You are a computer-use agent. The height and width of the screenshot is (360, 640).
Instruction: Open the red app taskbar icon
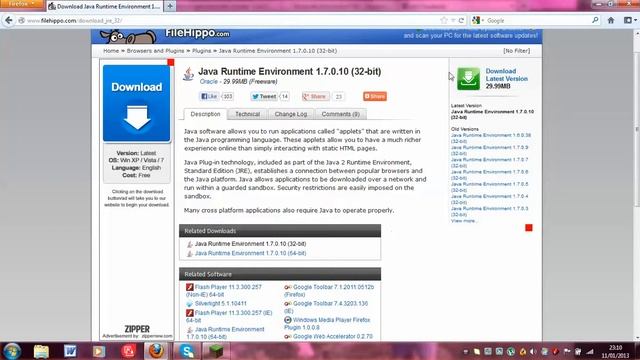click(x=128, y=351)
